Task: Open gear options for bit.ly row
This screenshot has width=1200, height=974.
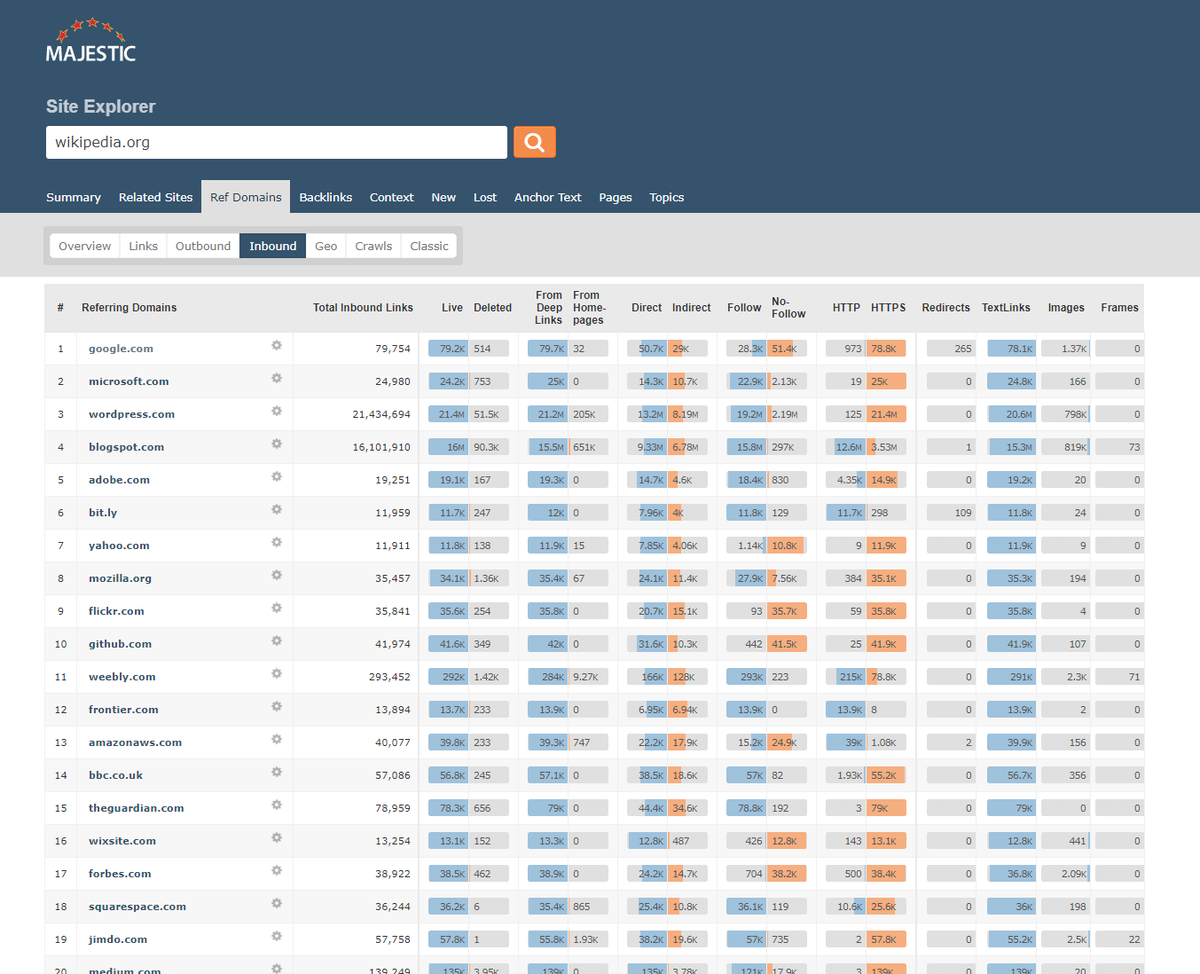Action: (277, 510)
